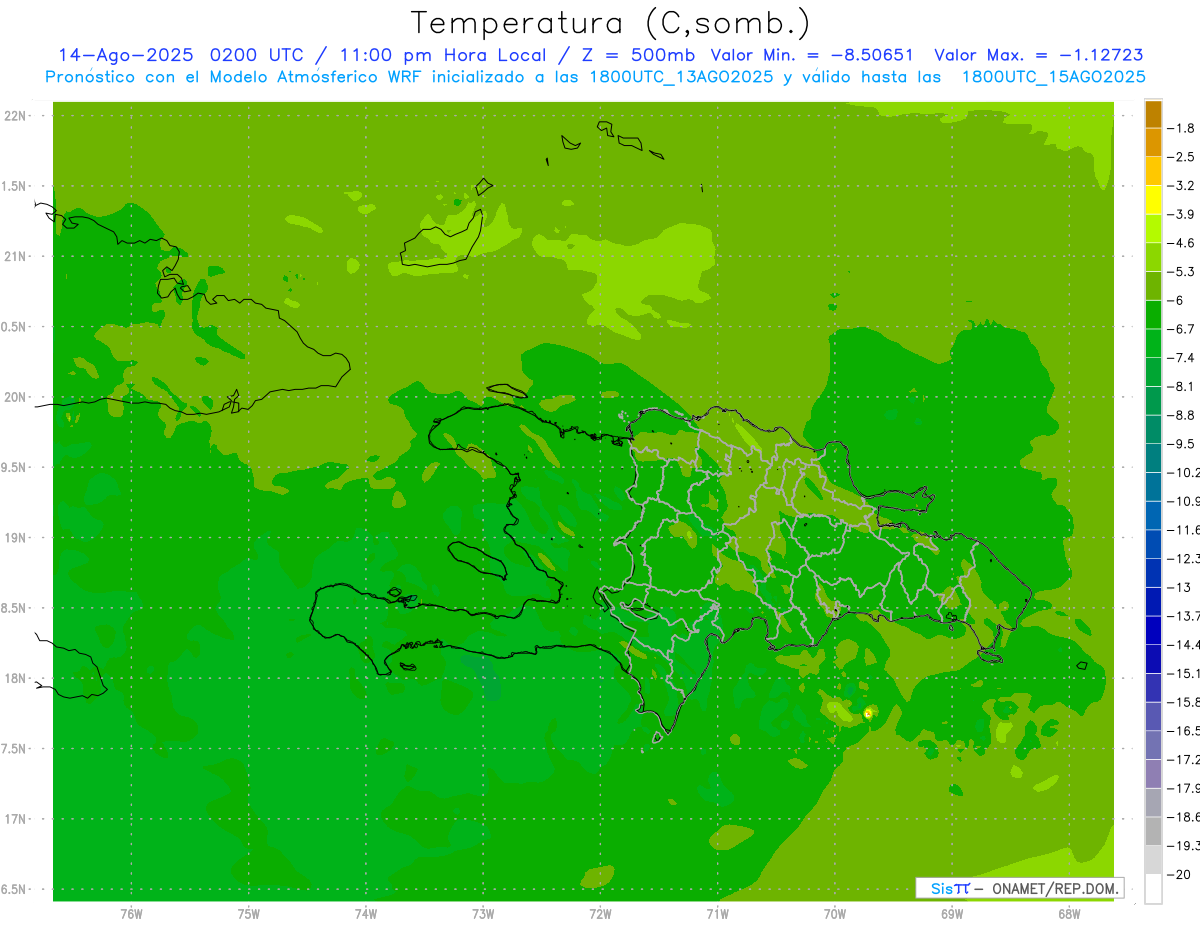The image size is (1200, 927).
Task: Click the "0200 UTC" time text
Action: pos(259,56)
